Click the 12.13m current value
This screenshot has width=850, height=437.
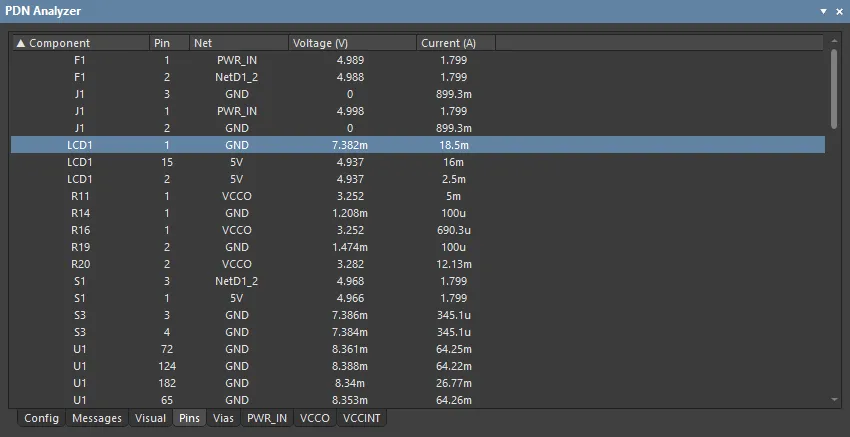click(454, 264)
